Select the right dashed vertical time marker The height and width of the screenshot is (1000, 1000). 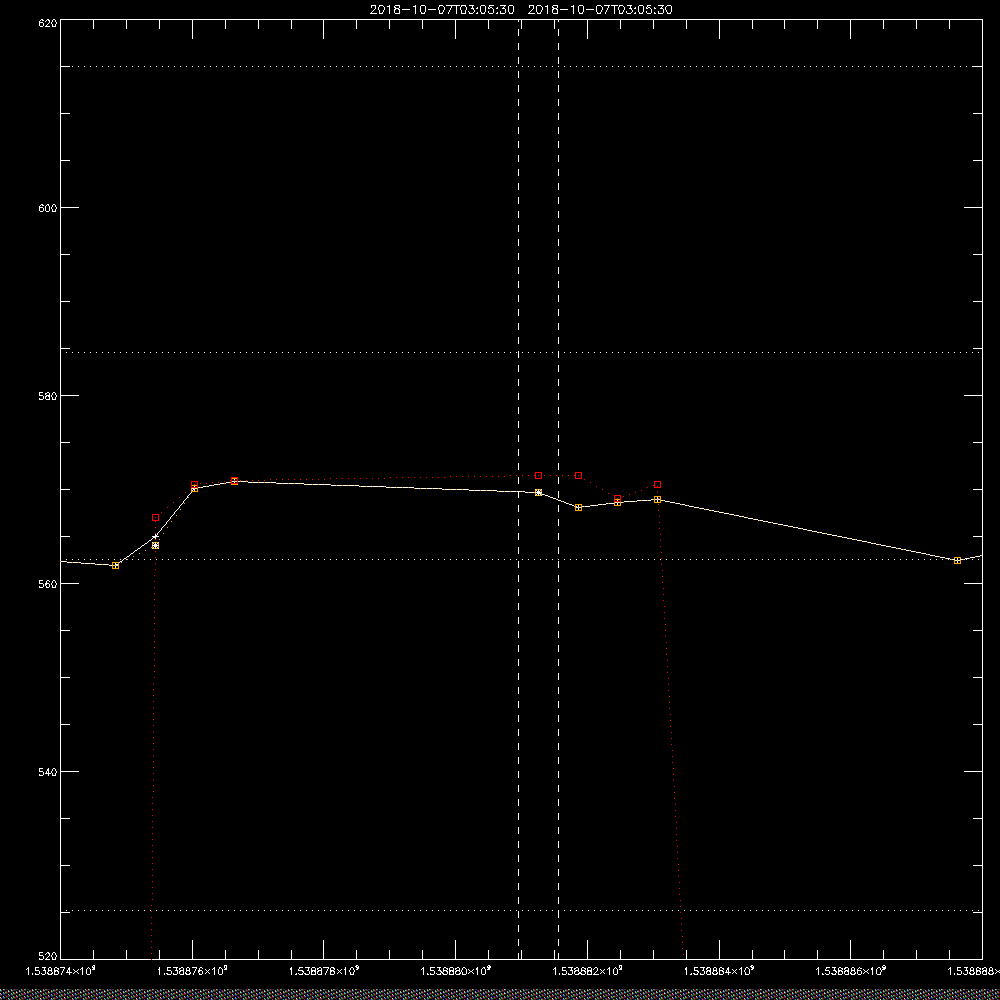[559, 488]
